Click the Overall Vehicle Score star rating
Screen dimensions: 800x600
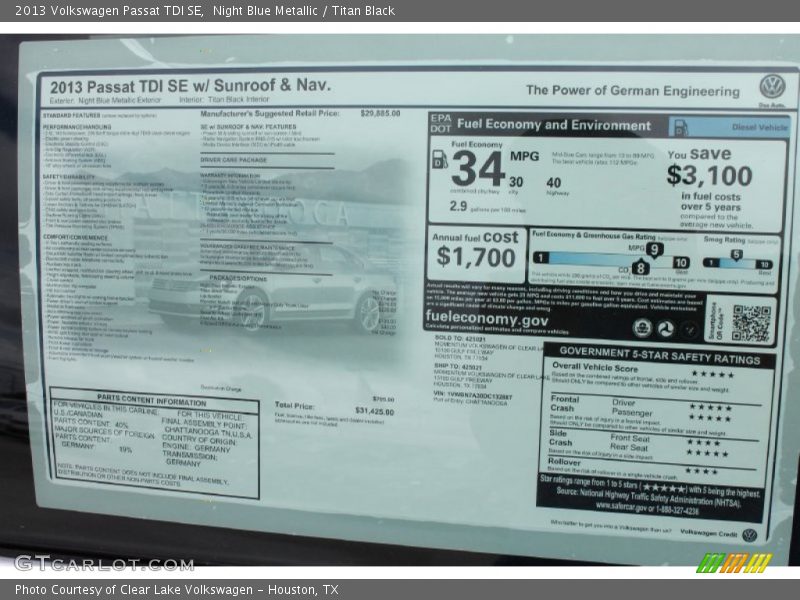[x=712, y=374]
